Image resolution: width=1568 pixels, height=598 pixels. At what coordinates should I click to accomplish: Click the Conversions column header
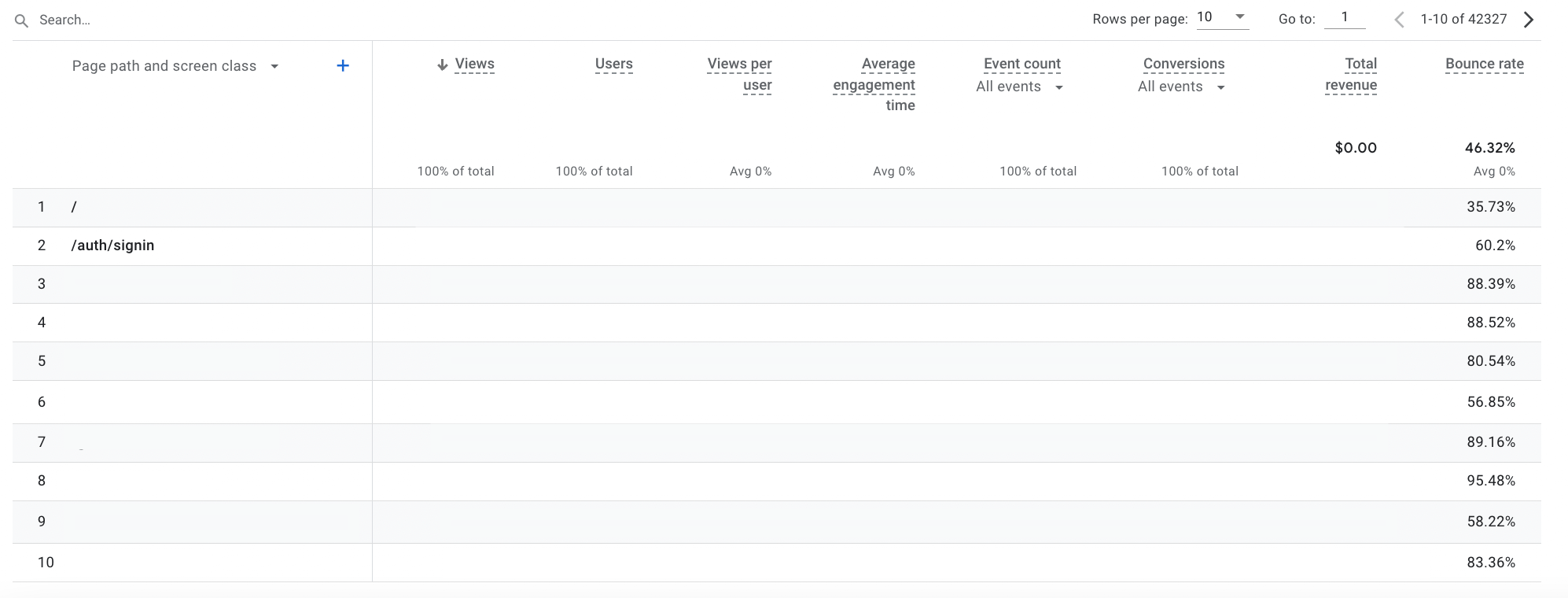[x=1183, y=64]
